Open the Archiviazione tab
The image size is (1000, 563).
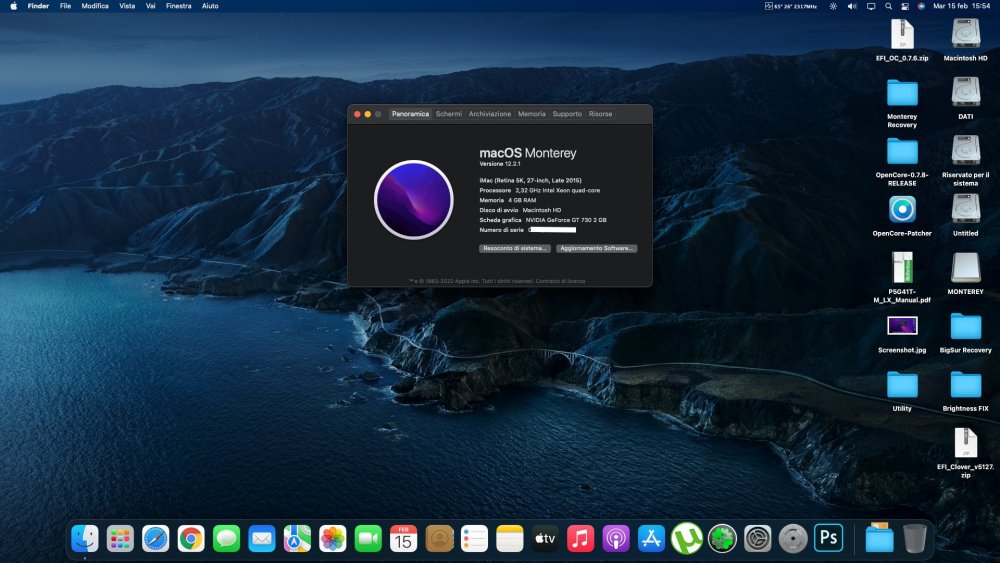(490, 114)
